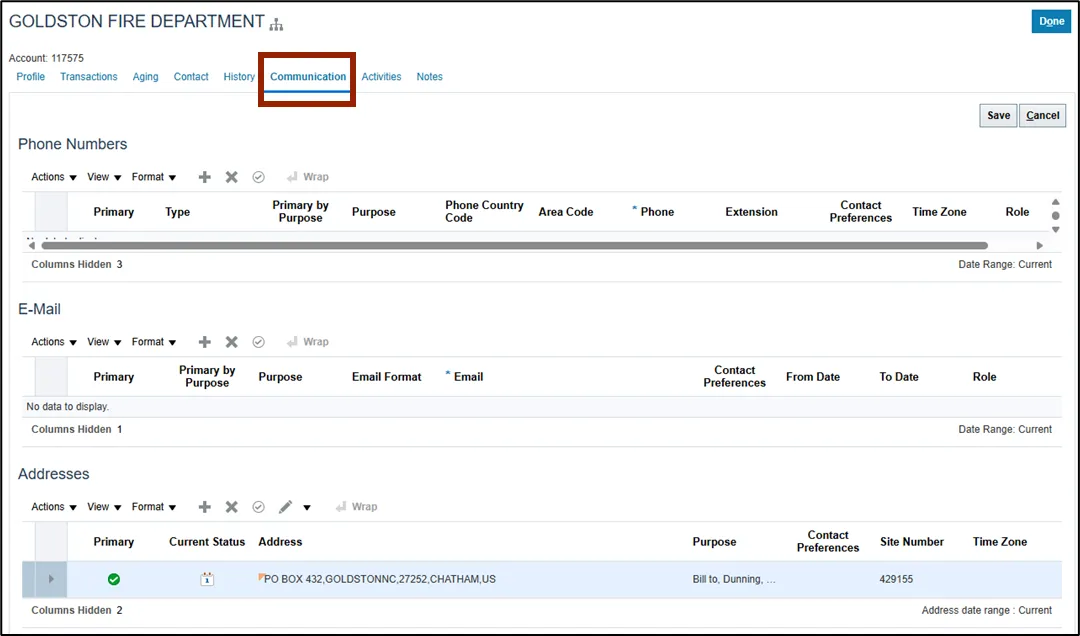Click the checkmark icon in E-Mail toolbar

258,342
